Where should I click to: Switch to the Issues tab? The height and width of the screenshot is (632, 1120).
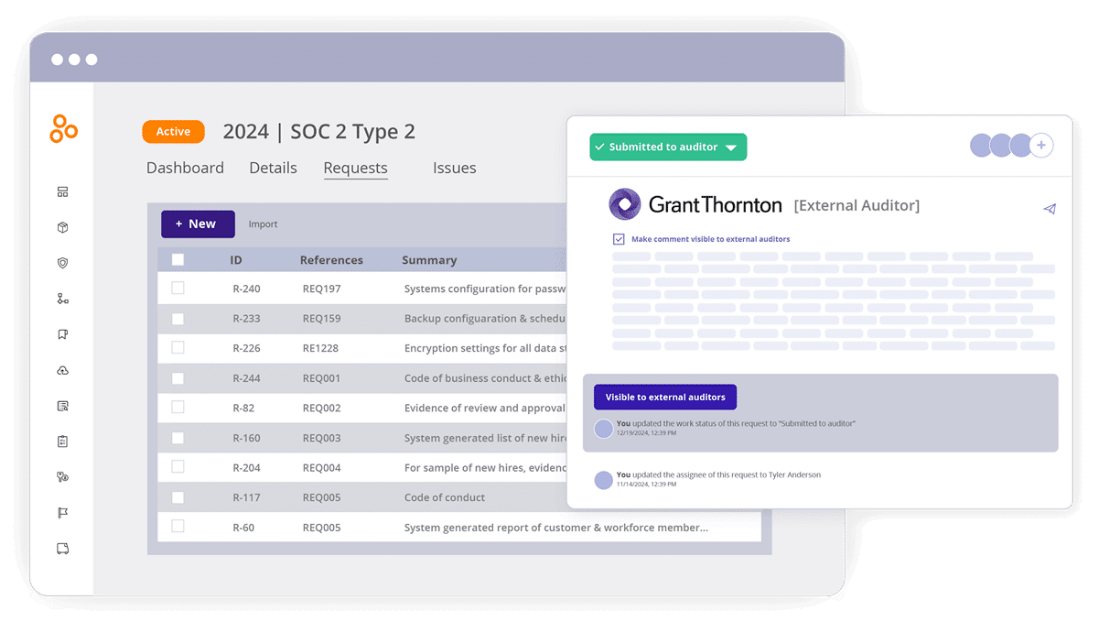pyautogui.click(x=454, y=168)
